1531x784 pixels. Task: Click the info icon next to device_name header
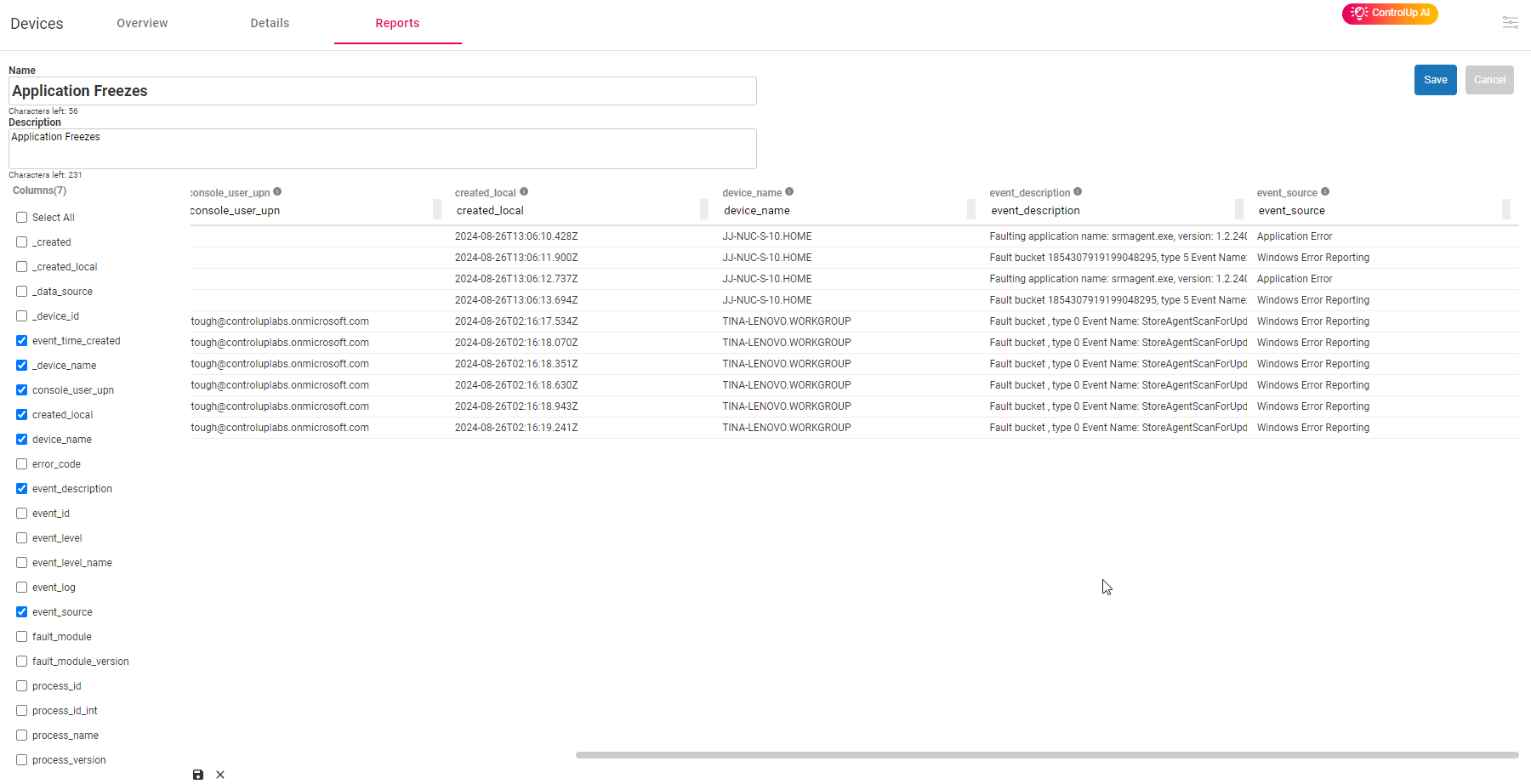pos(789,192)
